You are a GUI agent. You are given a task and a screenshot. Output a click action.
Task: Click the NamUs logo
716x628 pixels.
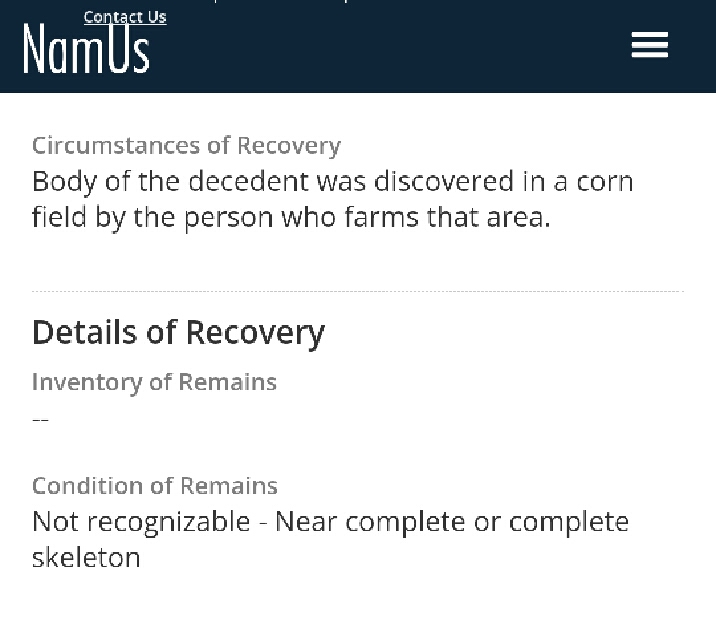(x=86, y=50)
